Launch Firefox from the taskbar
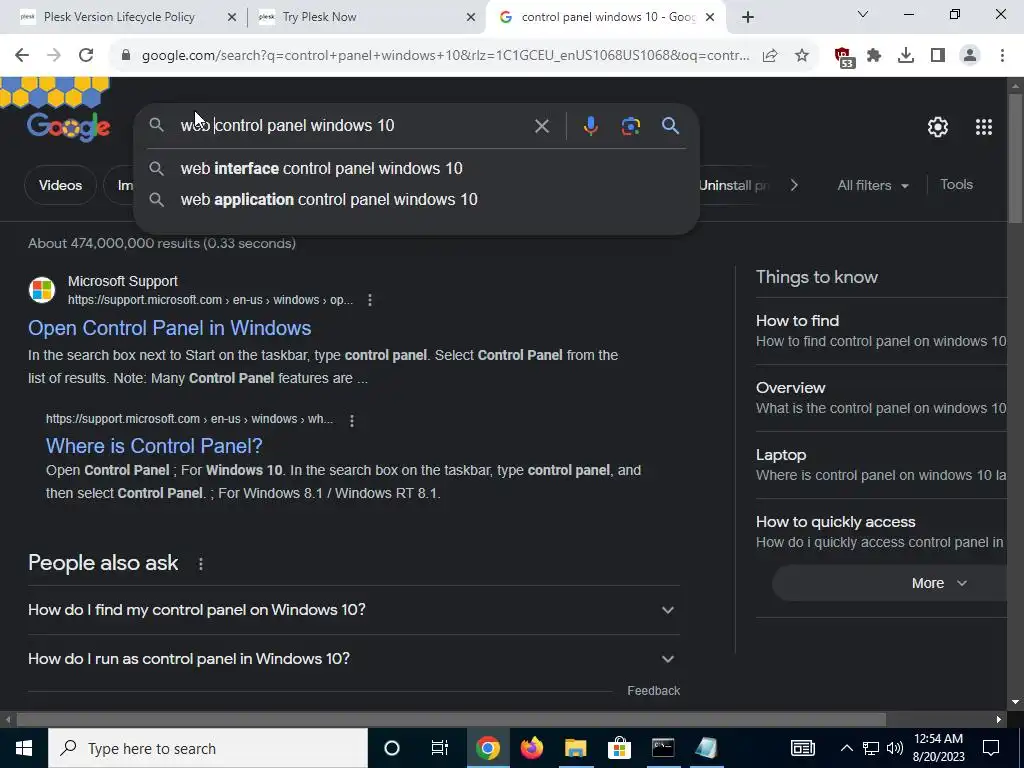The image size is (1024, 768). pyautogui.click(x=532, y=748)
